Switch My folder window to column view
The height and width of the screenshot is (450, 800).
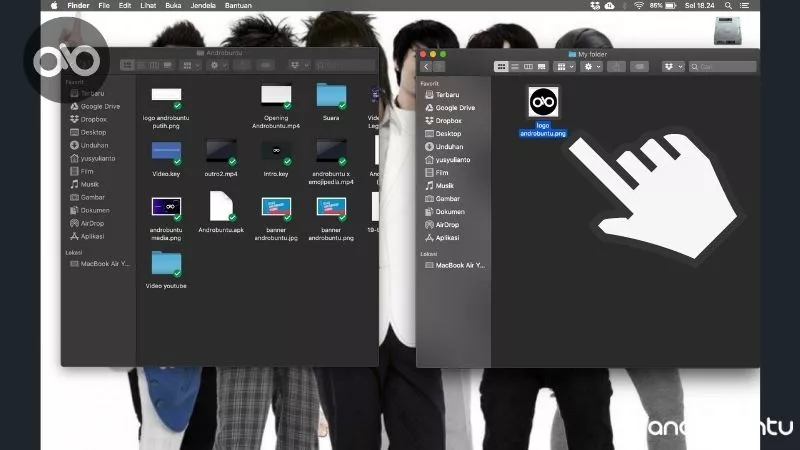click(528, 67)
